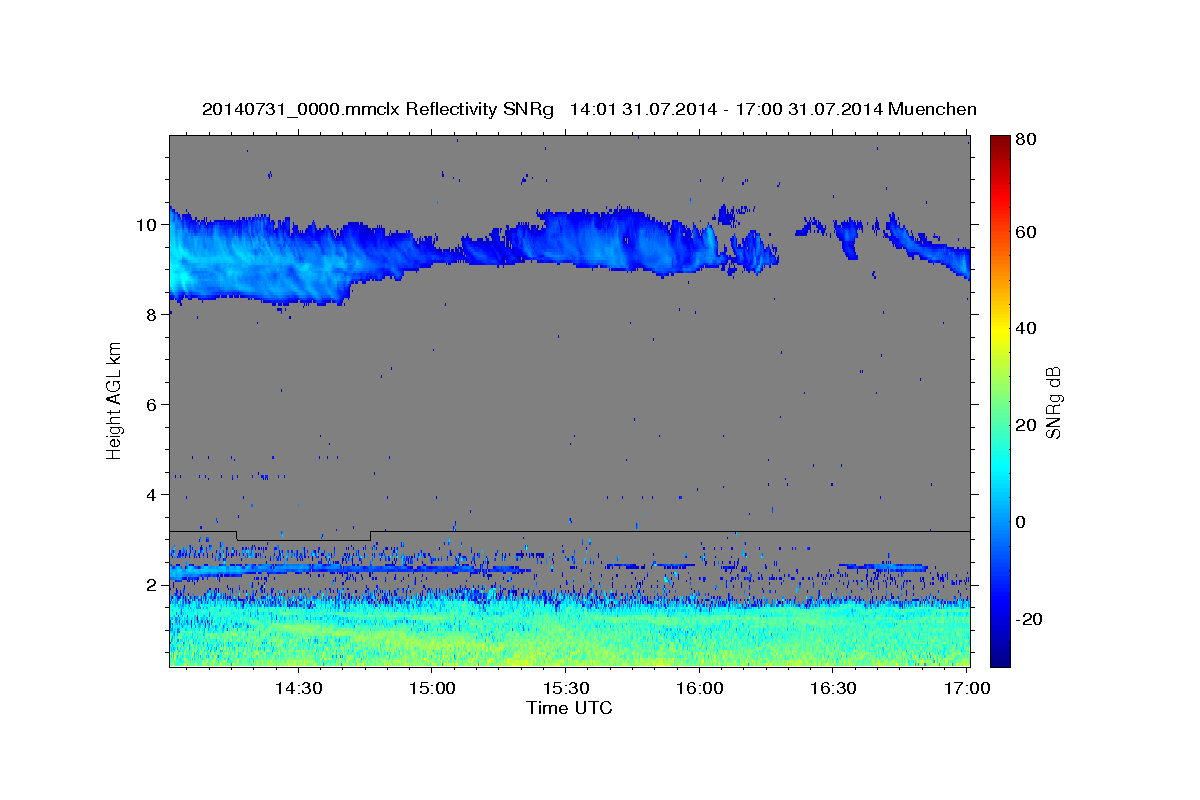
Task: Click the 'SNRg dB' colorbar label
Action: click(1053, 401)
